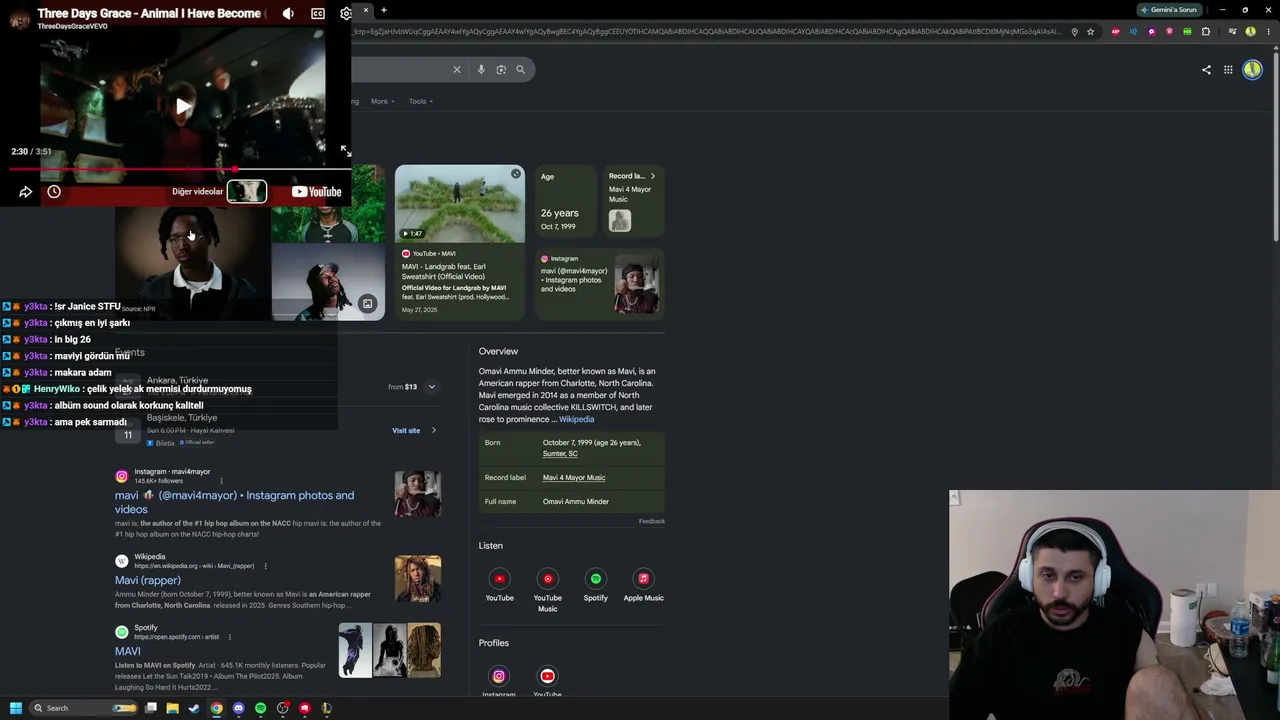Expand the Record label card arrow

(653, 176)
